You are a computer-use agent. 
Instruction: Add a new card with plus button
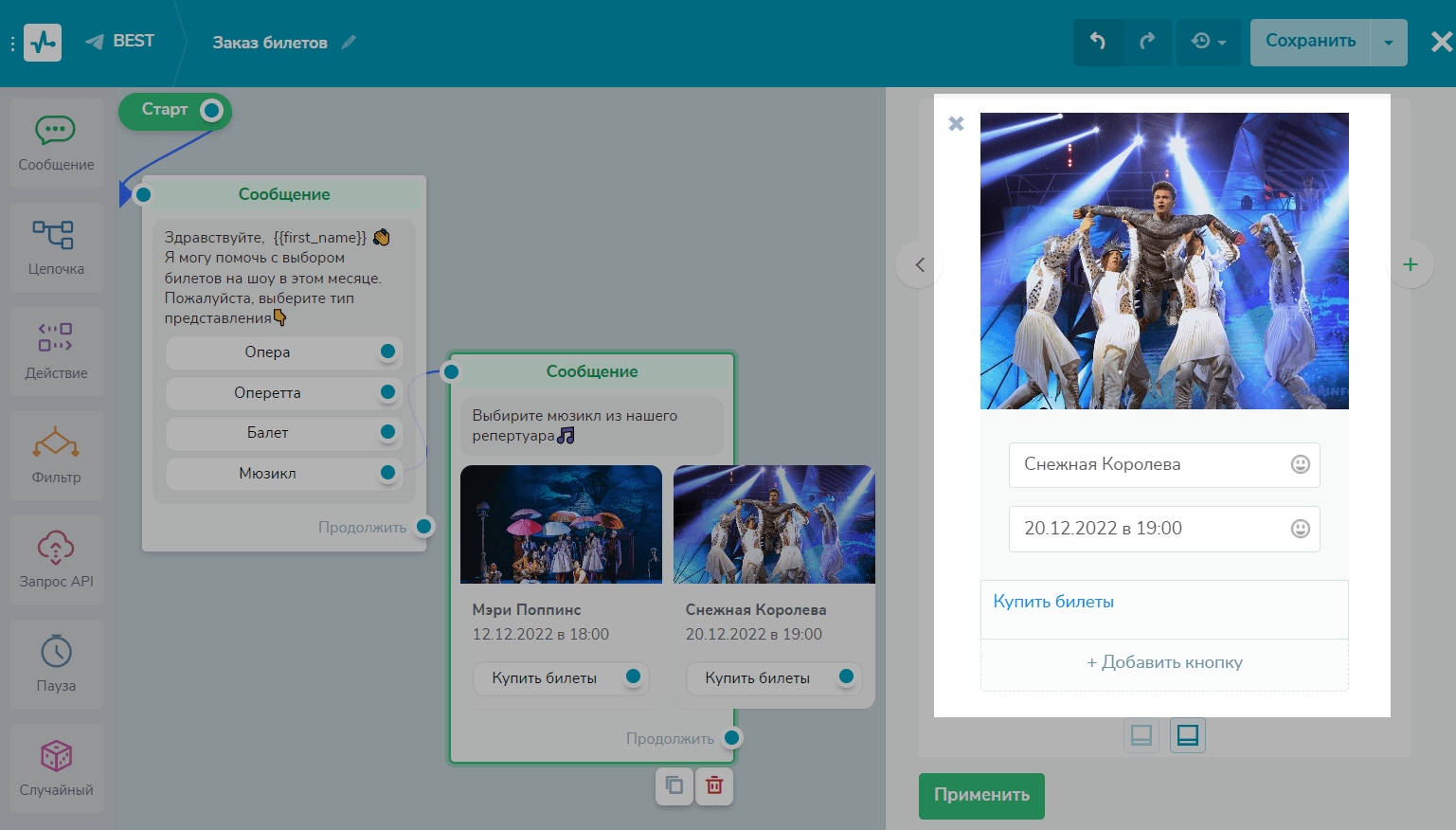[x=1410, y=265]
